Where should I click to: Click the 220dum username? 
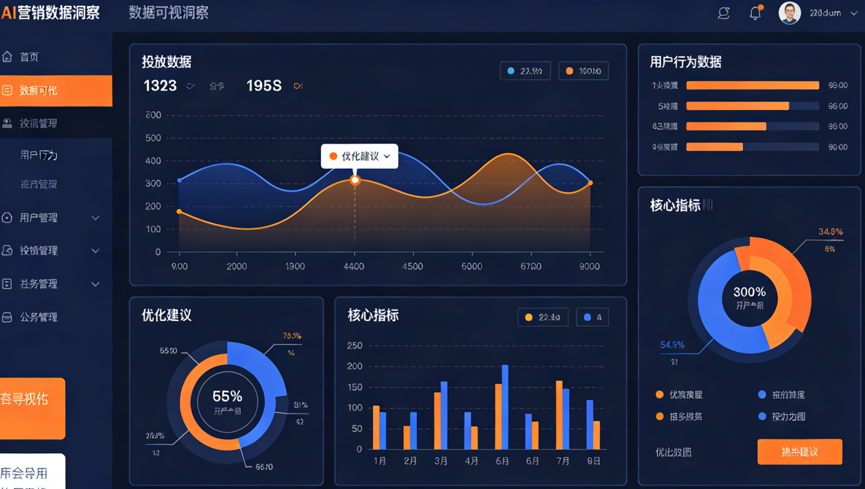tap(825, 13)
